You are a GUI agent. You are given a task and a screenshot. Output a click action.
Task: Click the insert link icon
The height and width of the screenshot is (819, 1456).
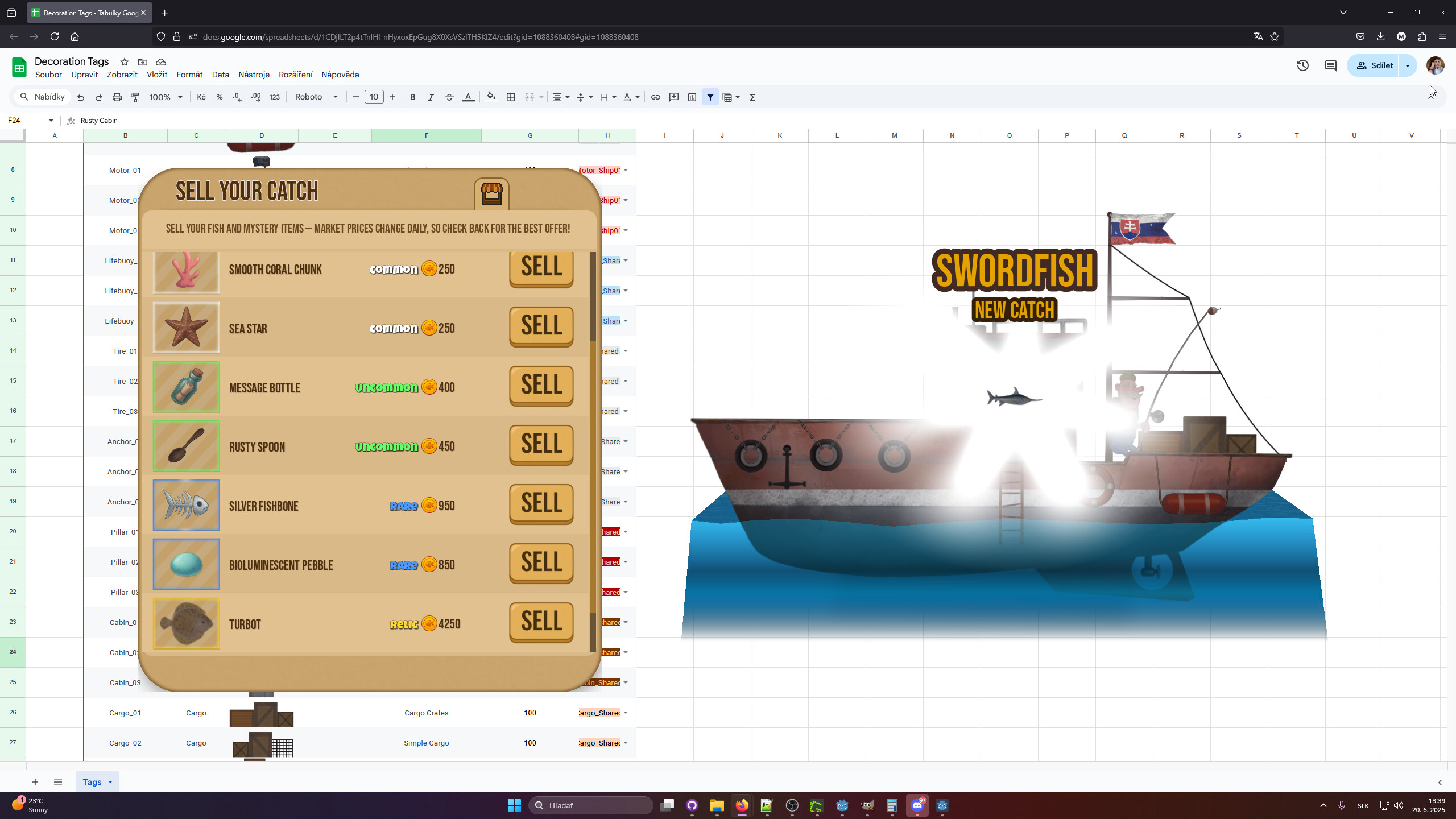[x=655, y=97]
